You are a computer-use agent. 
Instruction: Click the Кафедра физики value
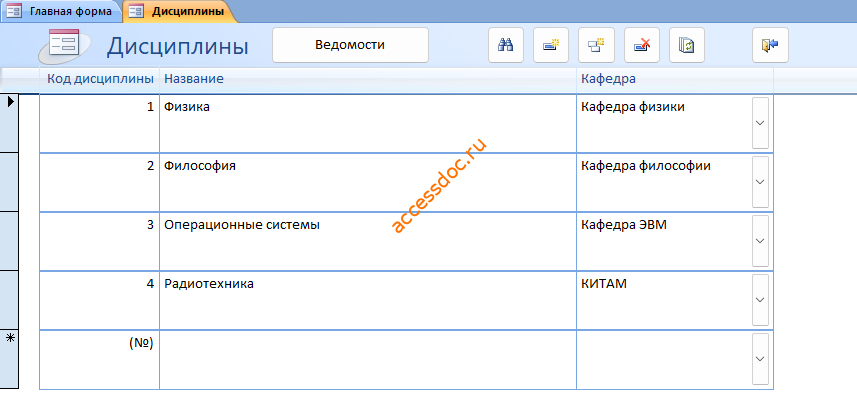[x=632, y=107]
